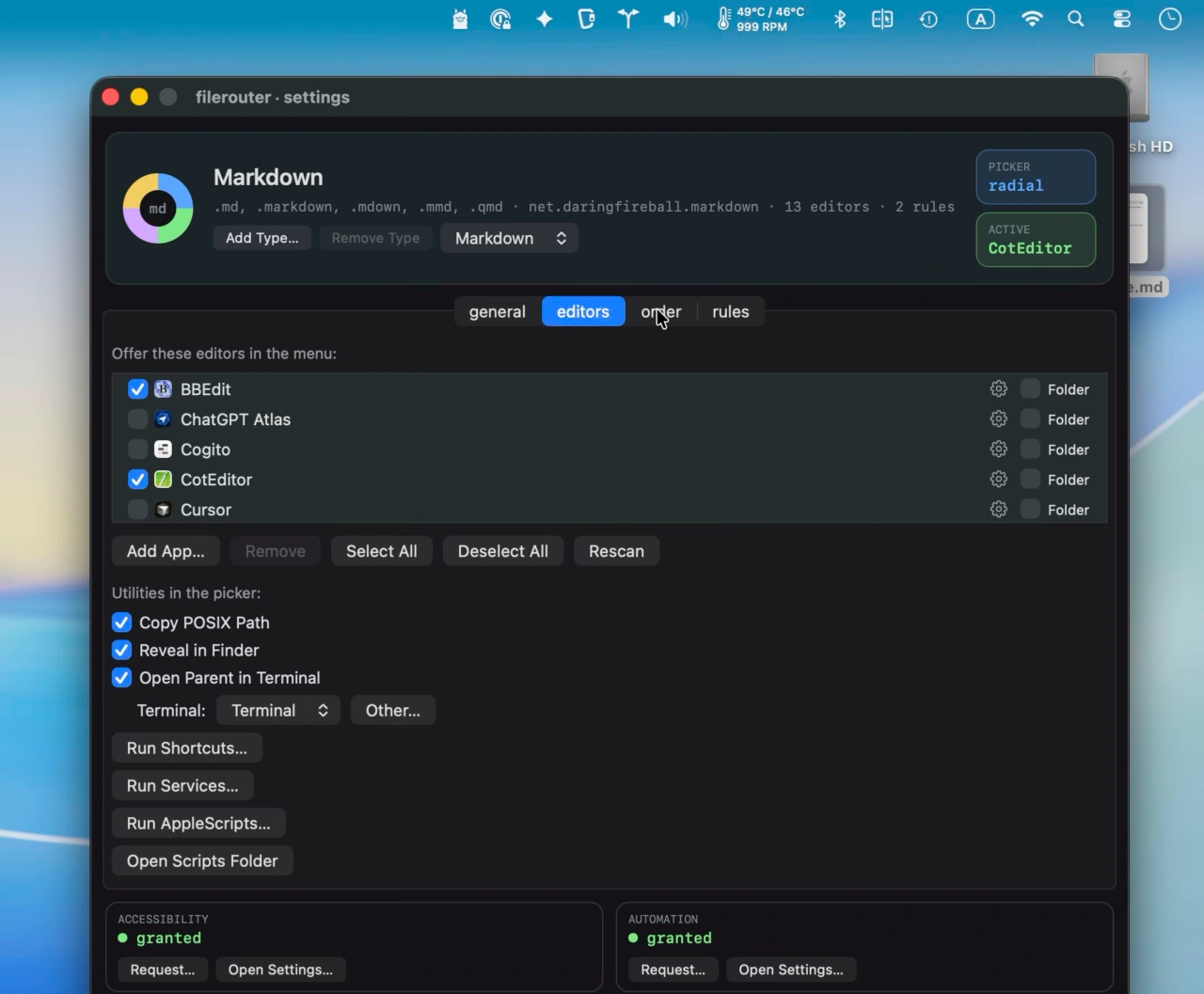Click the ChatGPT Atlas app icon
The height and width of the screenshot is (994, 1204).
coord(163,419)
